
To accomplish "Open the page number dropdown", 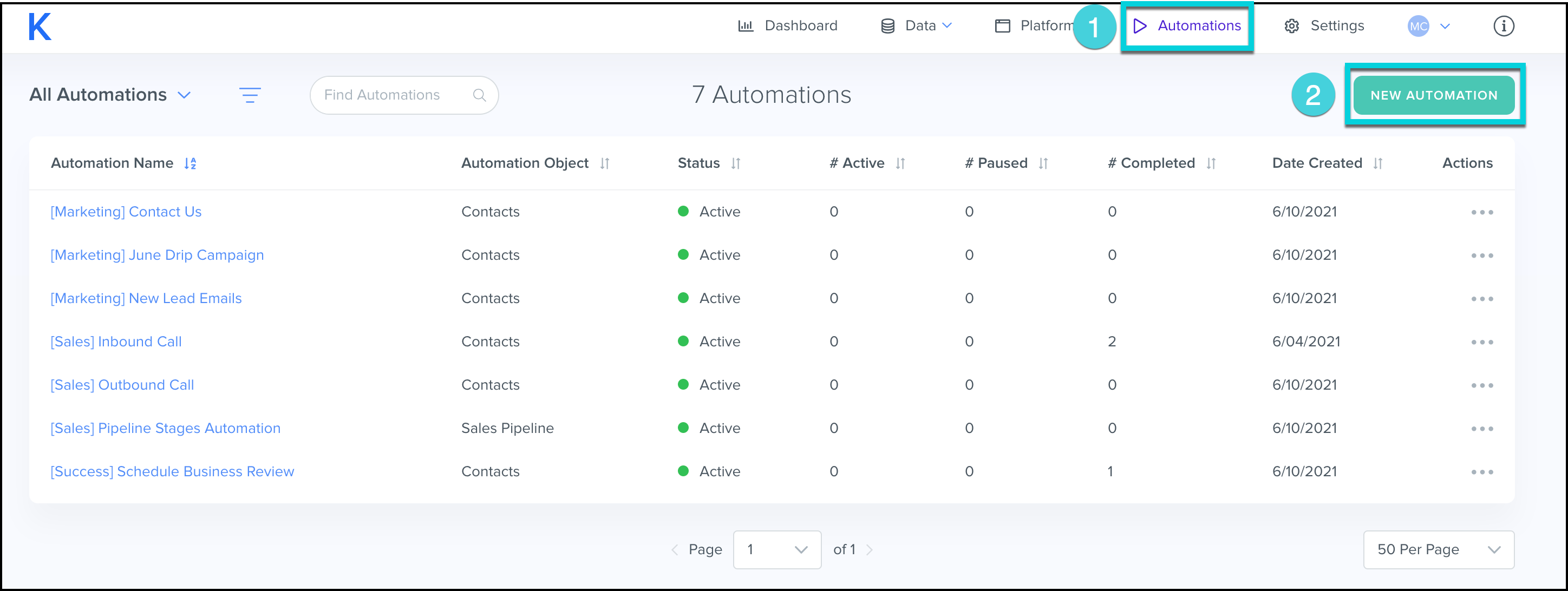I will pyautogui.click(x=777, y=550).
